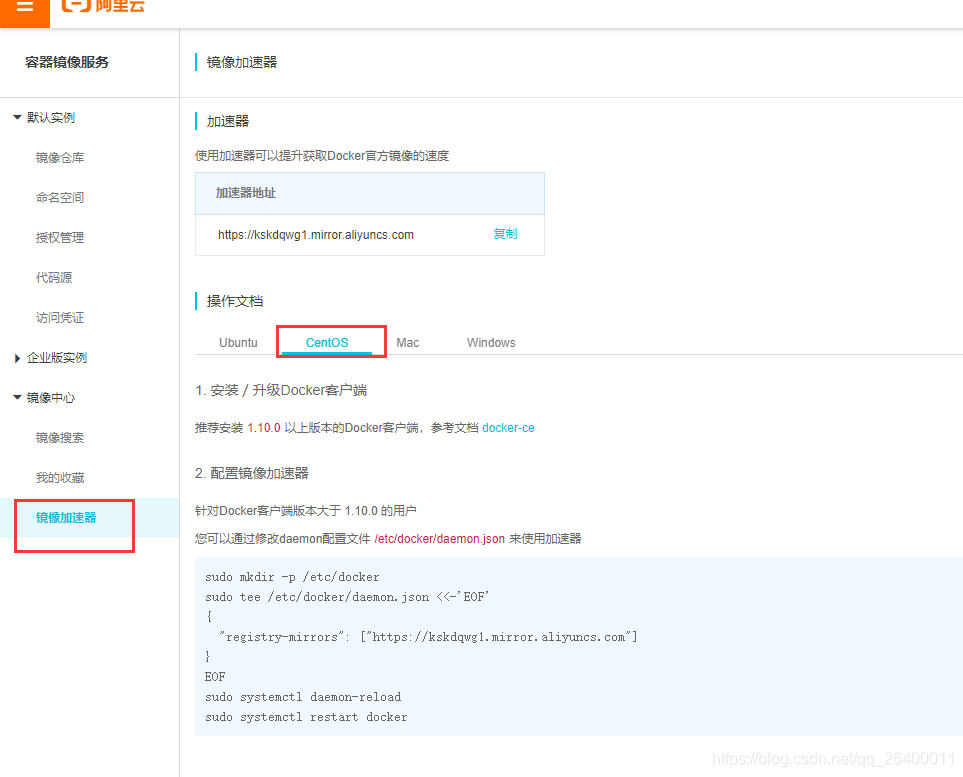Open the hamburger menu in the orange header
This screenshot has width=963, height=777.
(25, 7)
